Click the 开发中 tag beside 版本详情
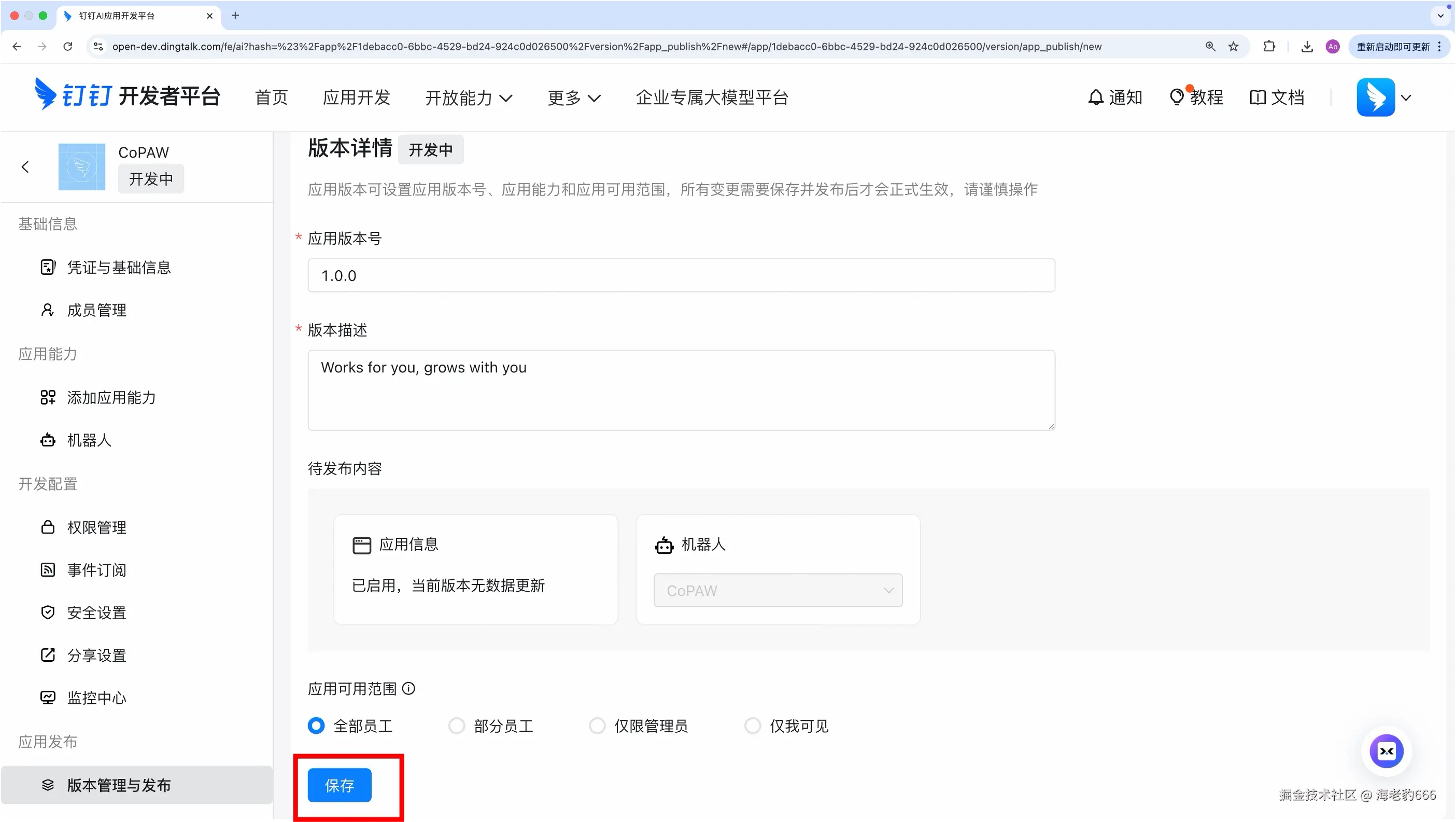This screenshot has height=822, width=1456. coord(431,150)
